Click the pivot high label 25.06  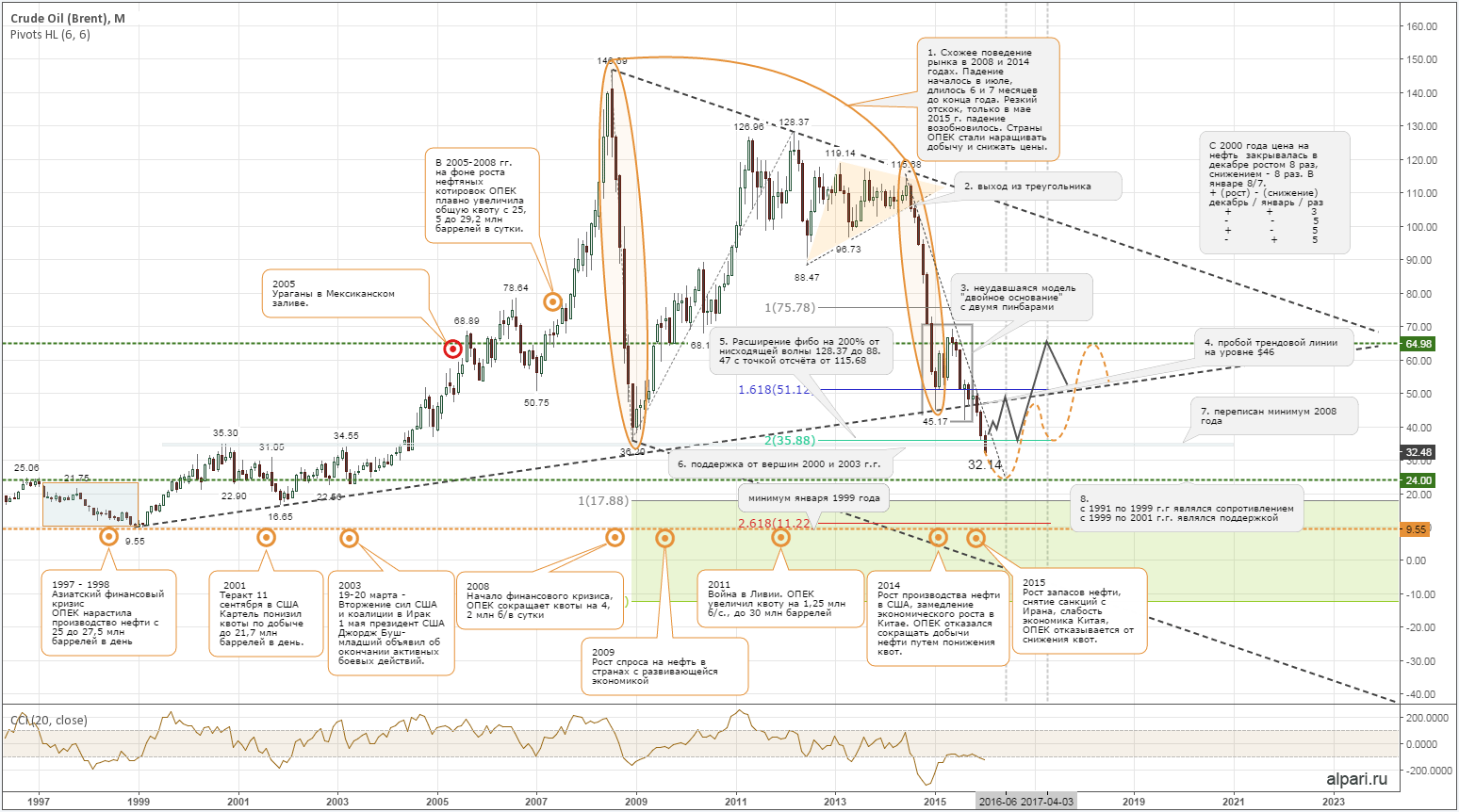point(26,467)
